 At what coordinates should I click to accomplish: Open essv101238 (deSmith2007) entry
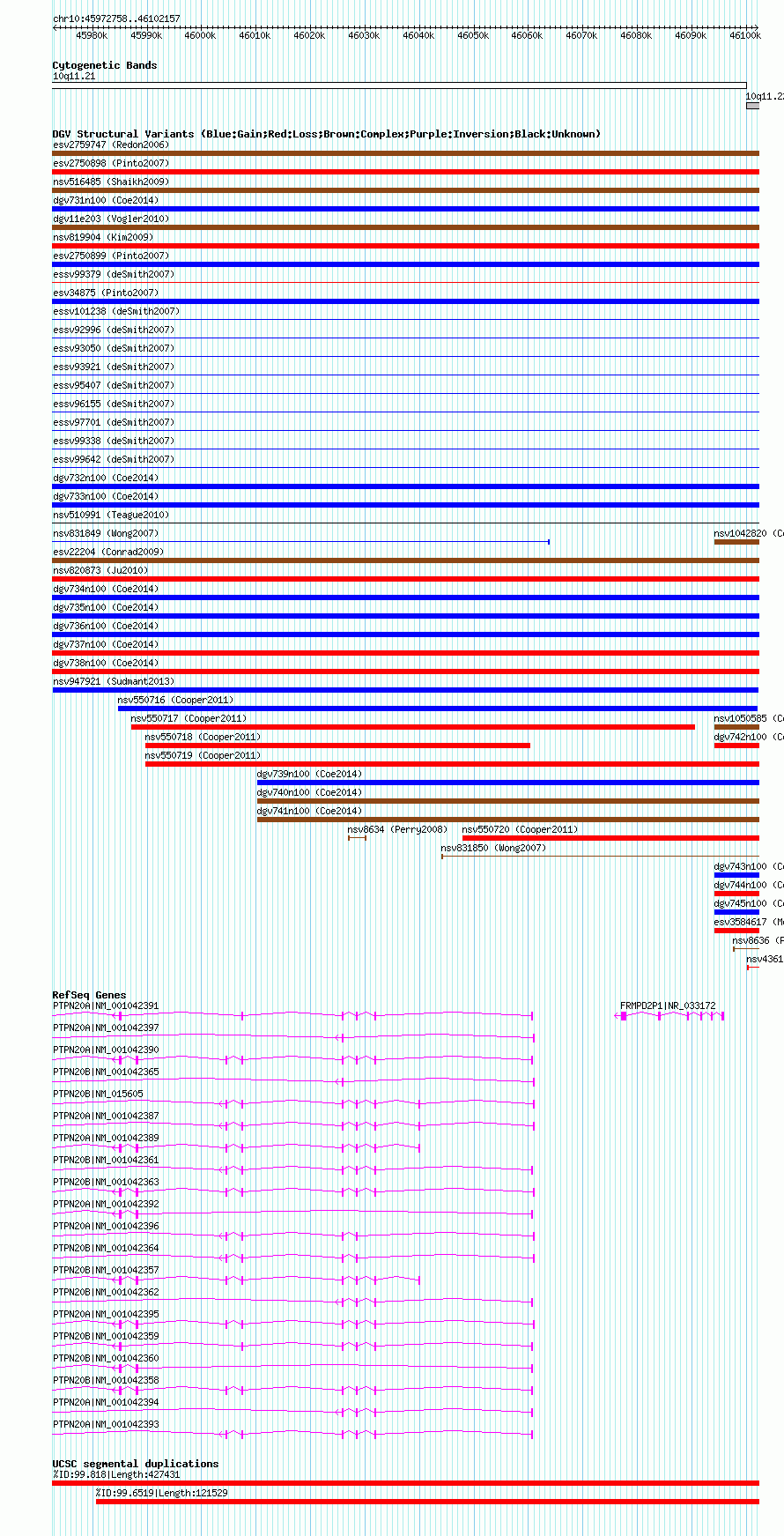click(115, 311)
